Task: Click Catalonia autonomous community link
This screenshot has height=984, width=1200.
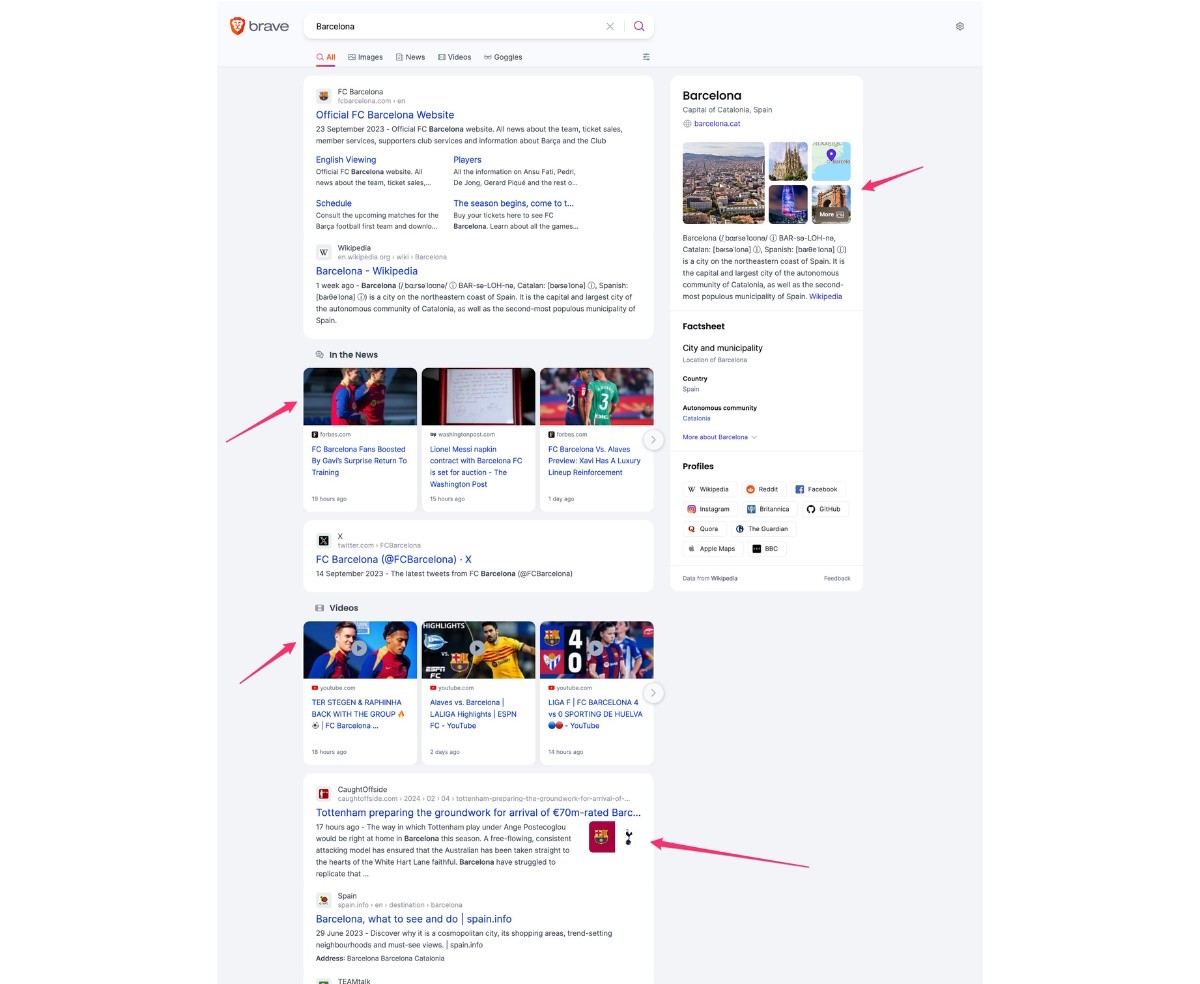Action: point(697,418)
